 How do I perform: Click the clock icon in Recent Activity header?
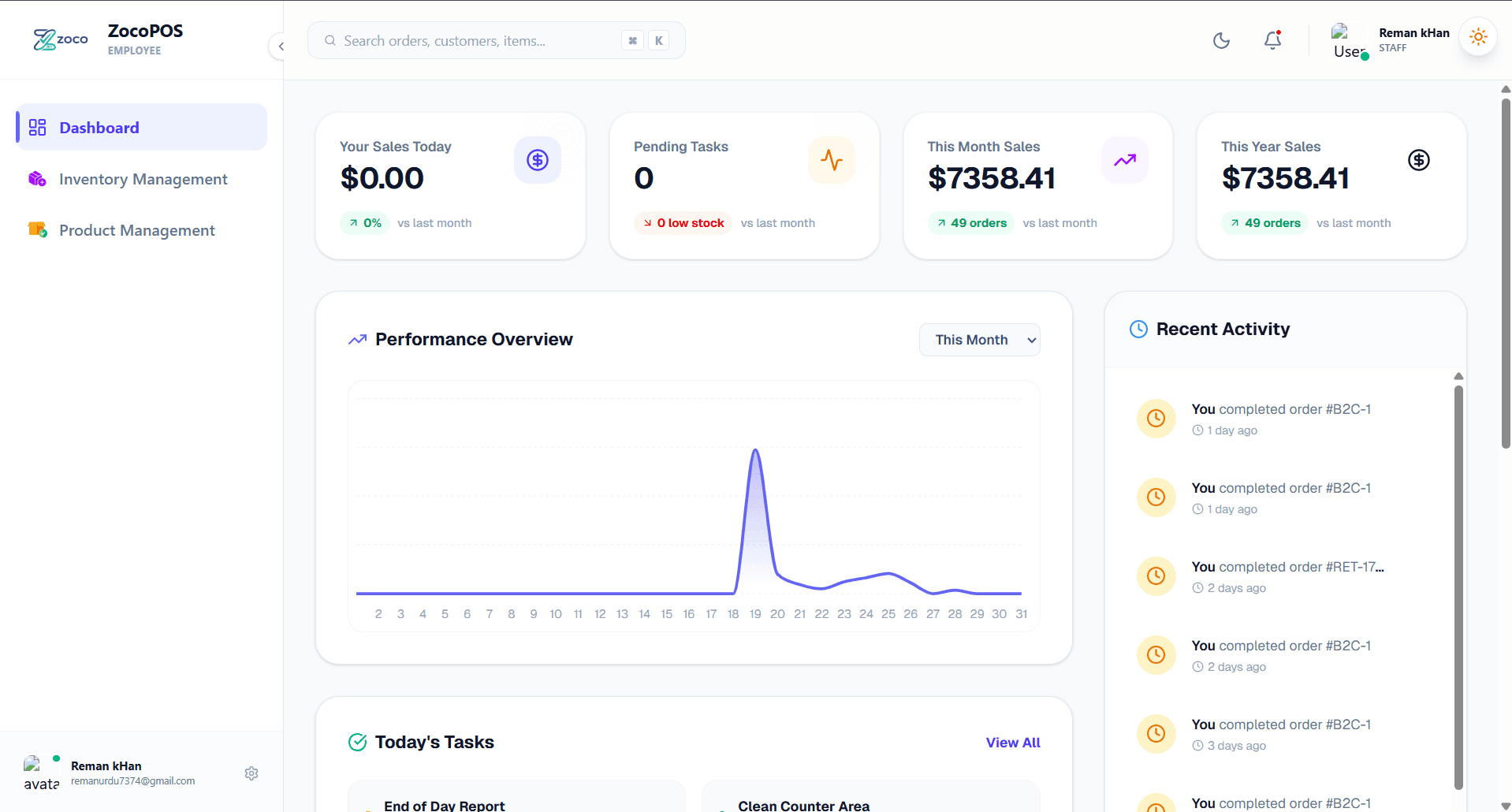pyautogui.click(x=1138, y=329)
